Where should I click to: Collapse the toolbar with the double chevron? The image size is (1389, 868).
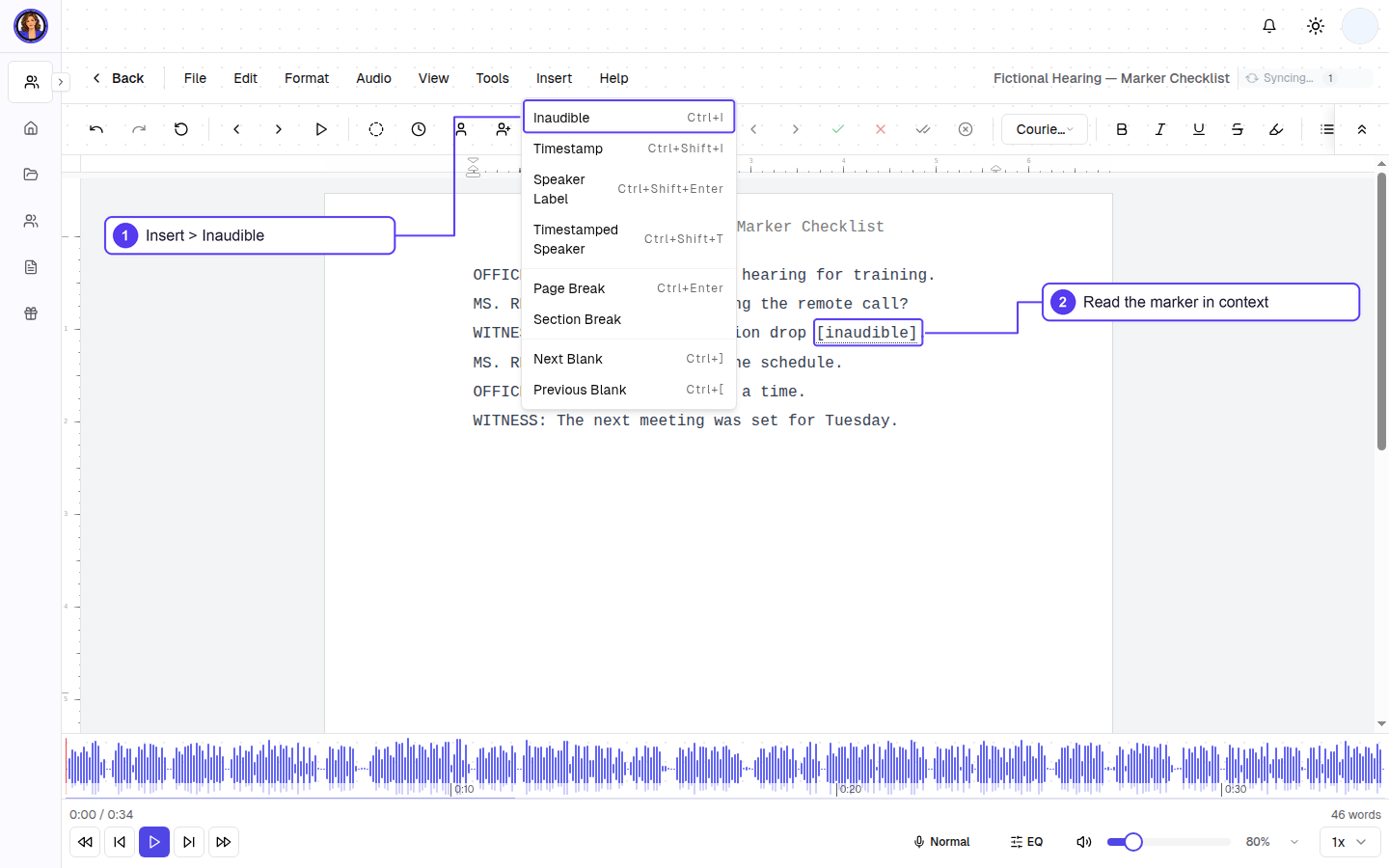pyautogui.click(x=1362, y=129)
